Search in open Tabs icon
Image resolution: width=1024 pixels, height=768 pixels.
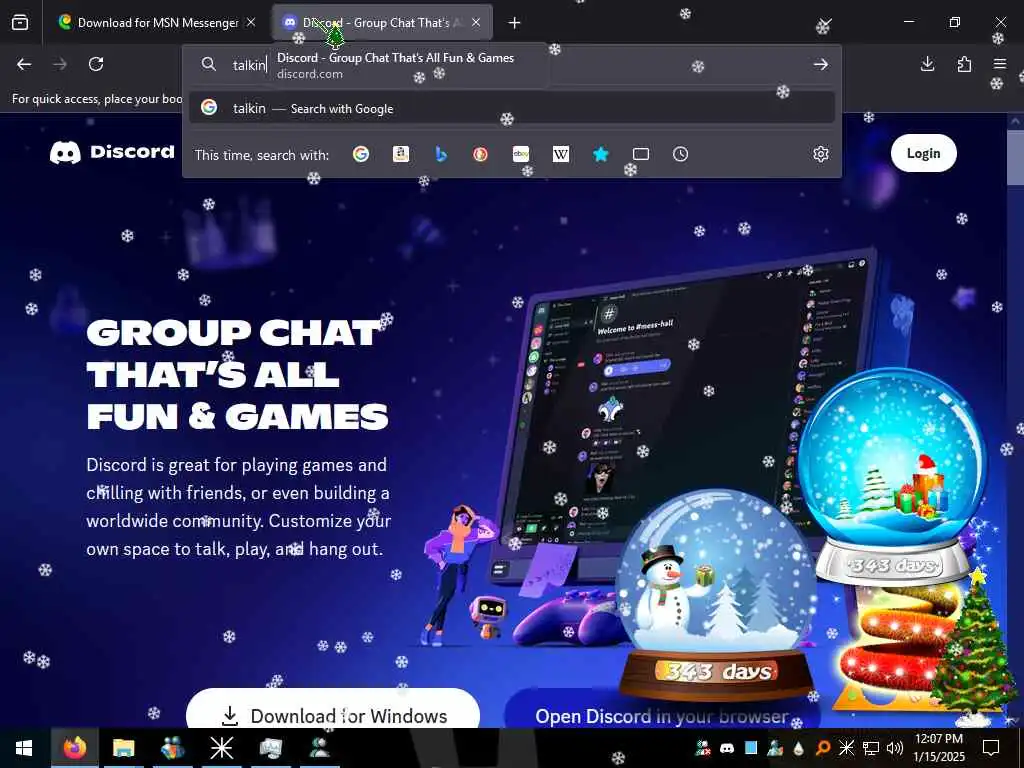[641, 154]
